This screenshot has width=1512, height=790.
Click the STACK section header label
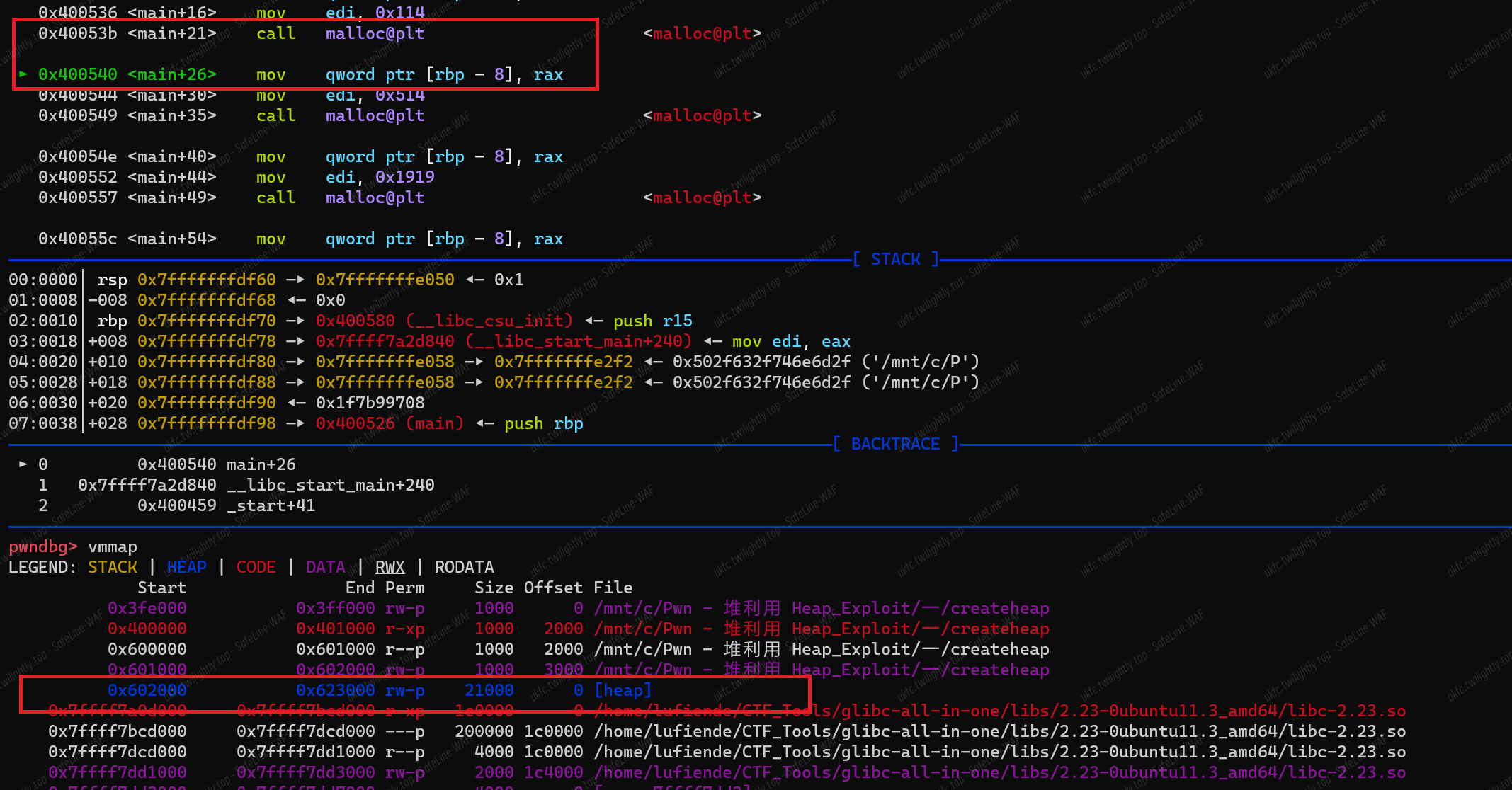tap(895, 259)
